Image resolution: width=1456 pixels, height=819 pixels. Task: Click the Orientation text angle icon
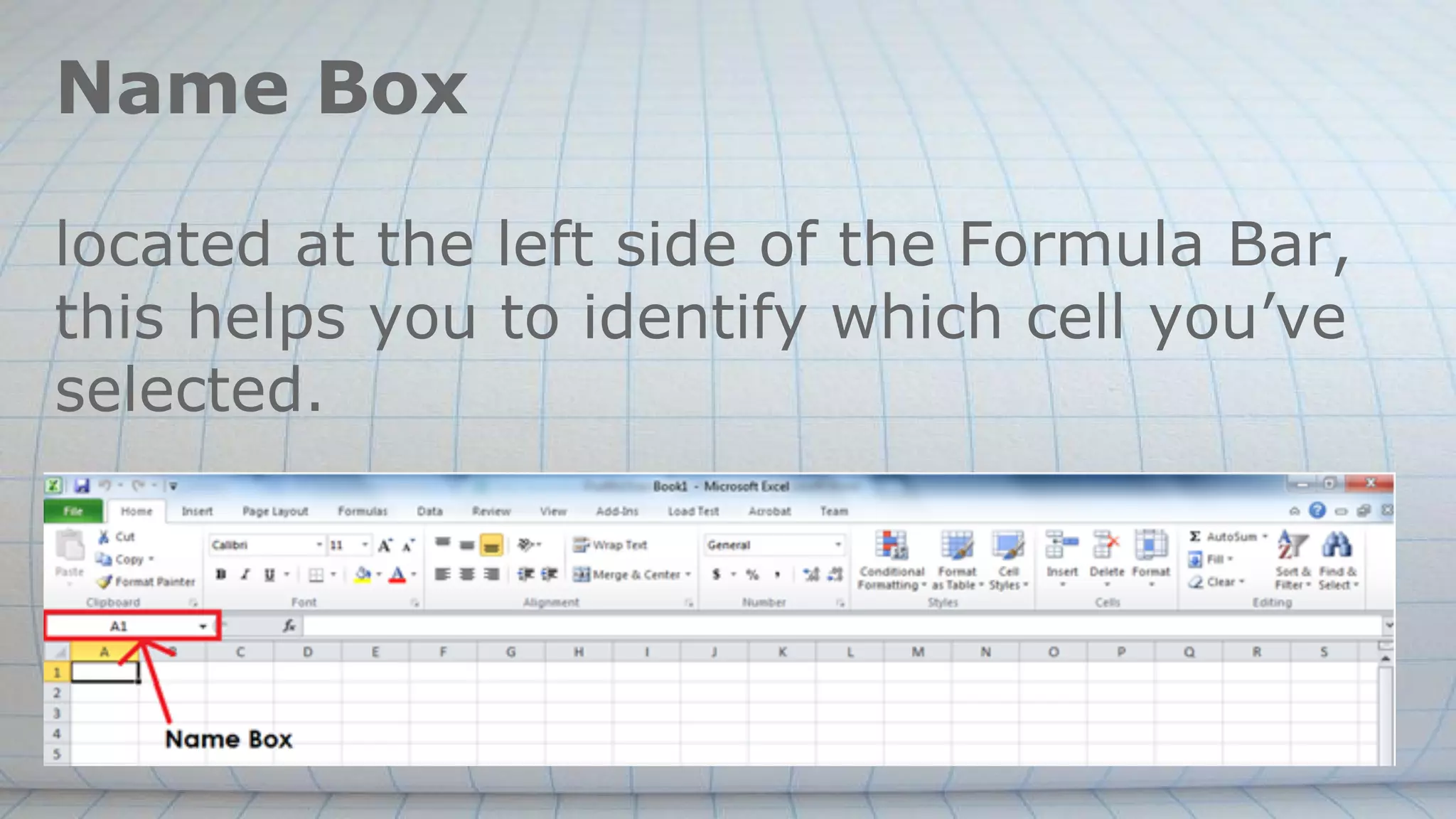526,545
